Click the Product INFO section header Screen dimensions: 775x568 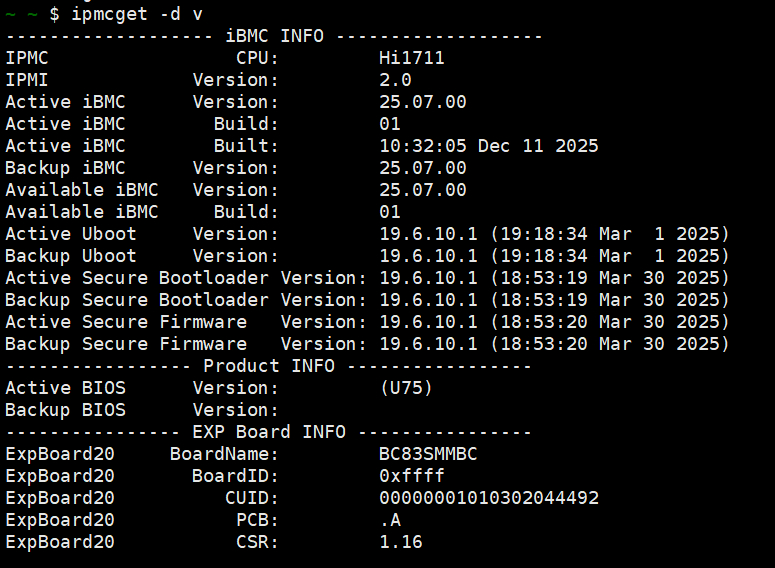point(269,366)
